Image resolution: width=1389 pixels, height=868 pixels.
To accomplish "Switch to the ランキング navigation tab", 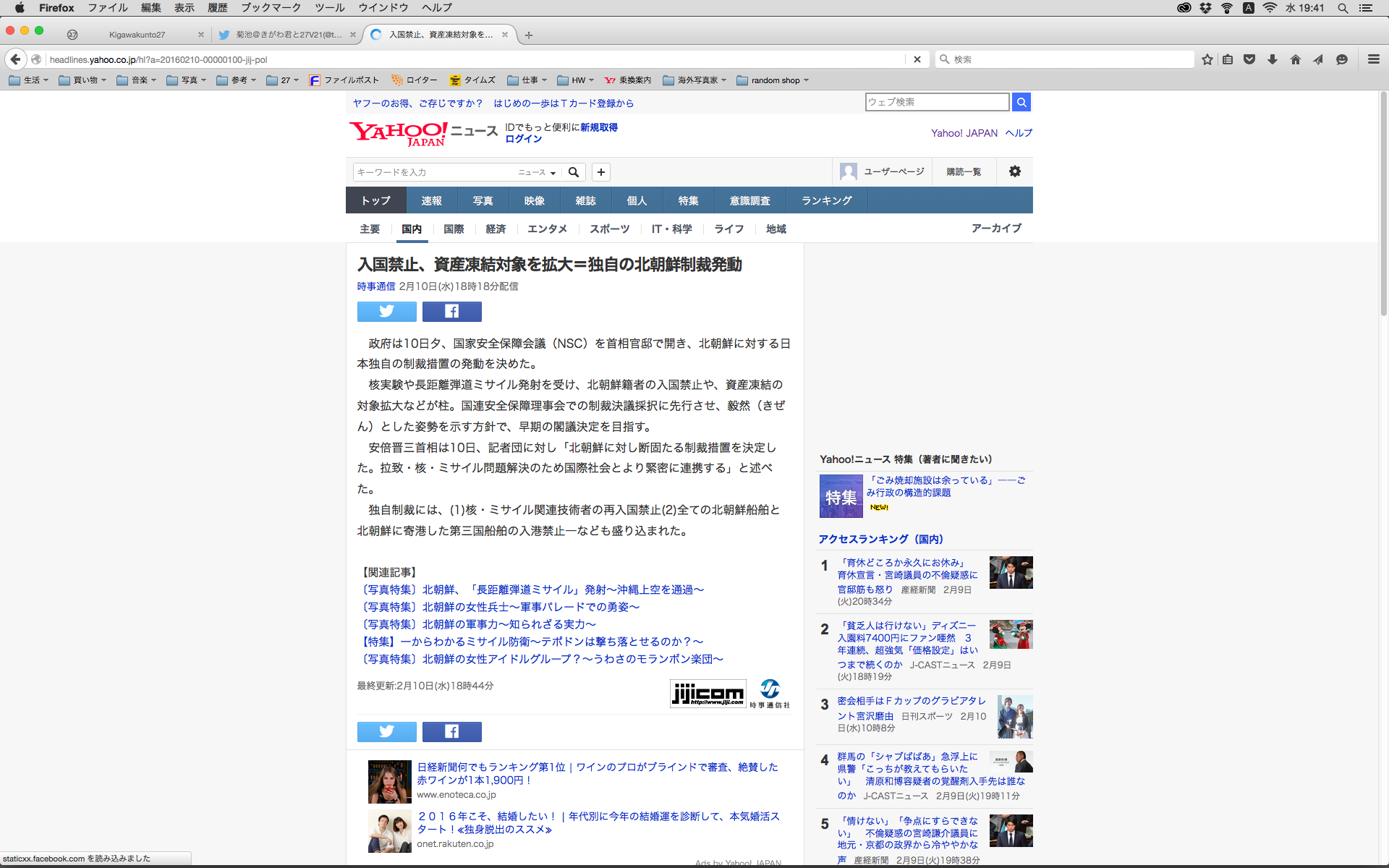I will click(826, 200).
